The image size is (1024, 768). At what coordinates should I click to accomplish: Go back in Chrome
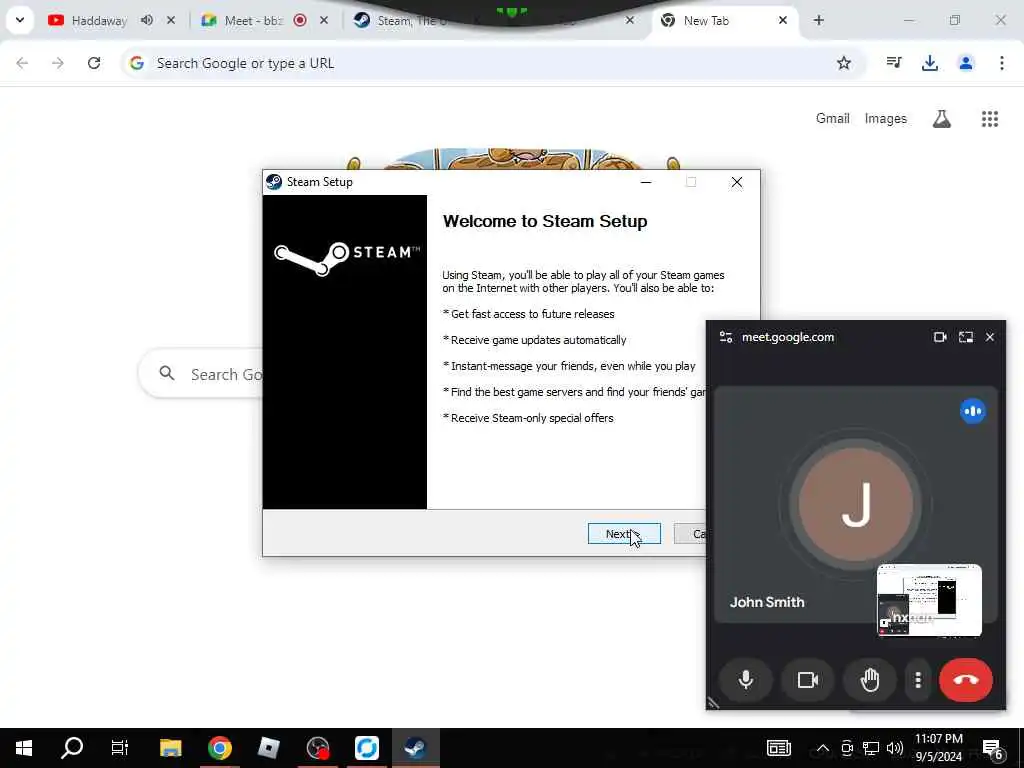(x=22, y=63)
